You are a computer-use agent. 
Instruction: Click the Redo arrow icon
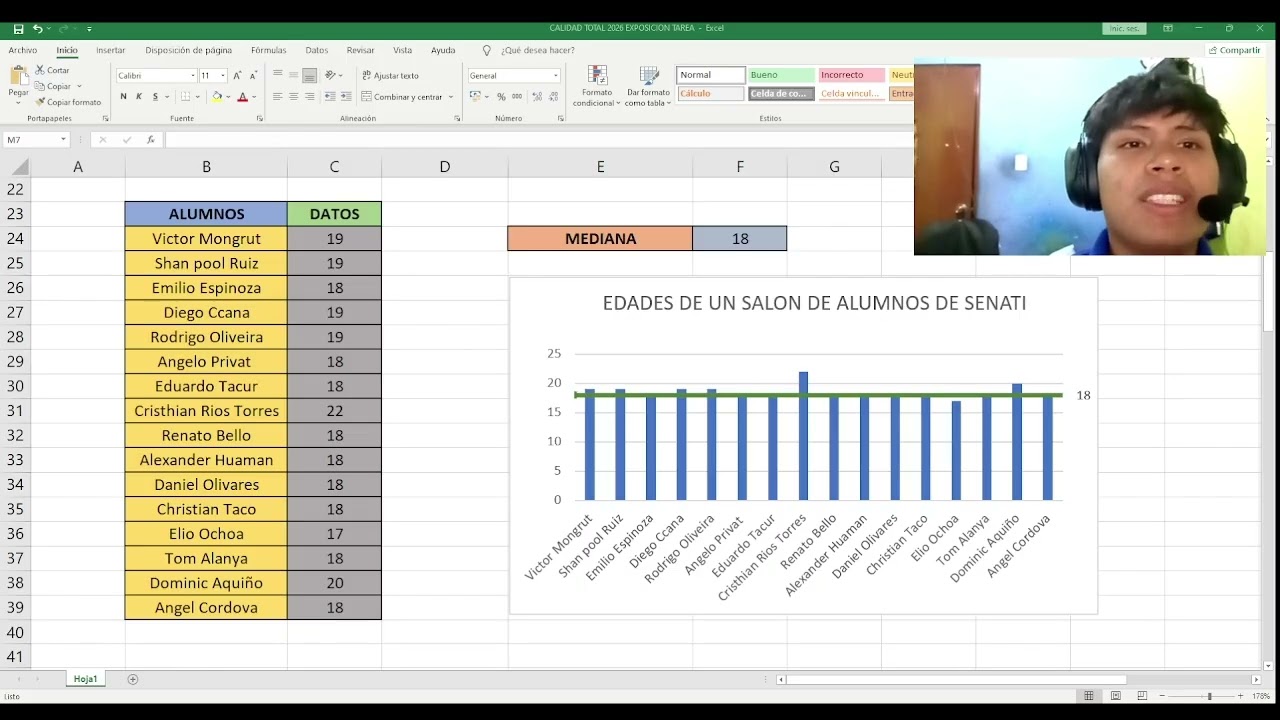(x=65, y=29)
